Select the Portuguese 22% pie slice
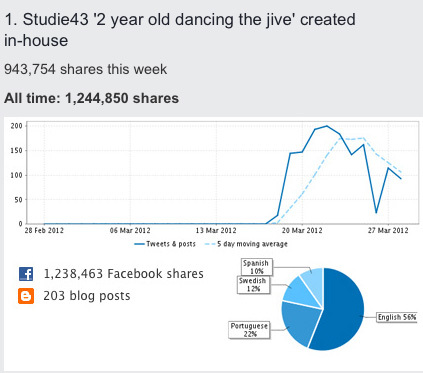Image resolution: width=423 pixels, height=373 pixels. pyautogui.click(x=298, y=322)
